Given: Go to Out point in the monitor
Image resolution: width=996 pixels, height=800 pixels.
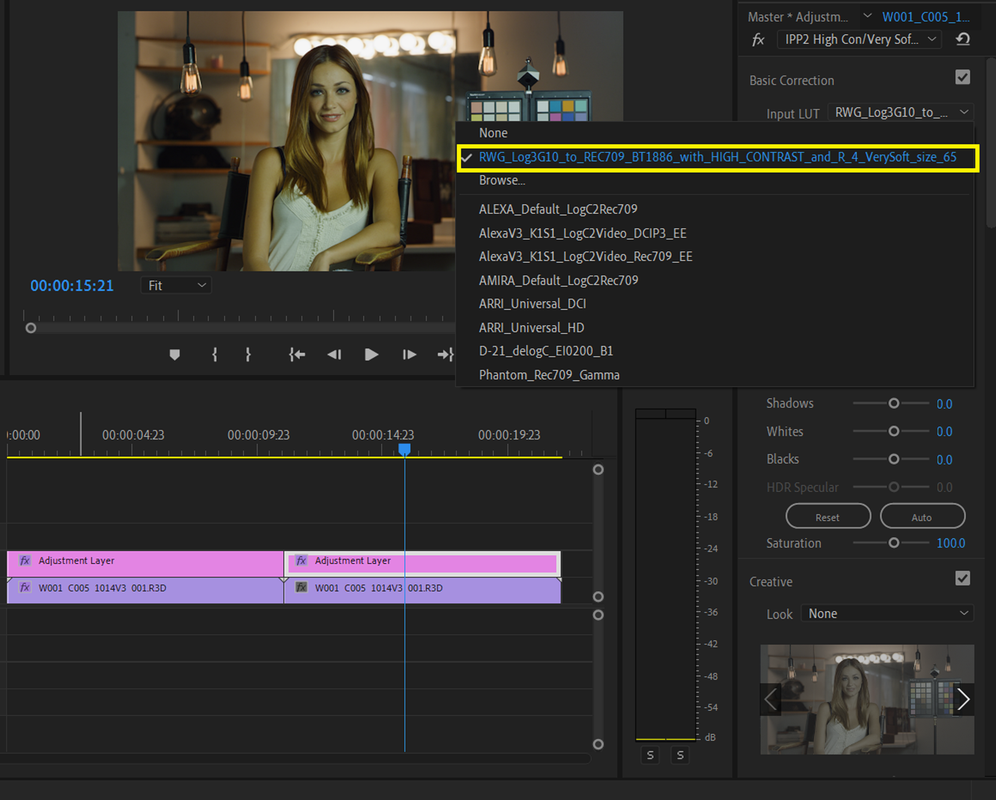Looking at the screenshot, I should [446, 355].
